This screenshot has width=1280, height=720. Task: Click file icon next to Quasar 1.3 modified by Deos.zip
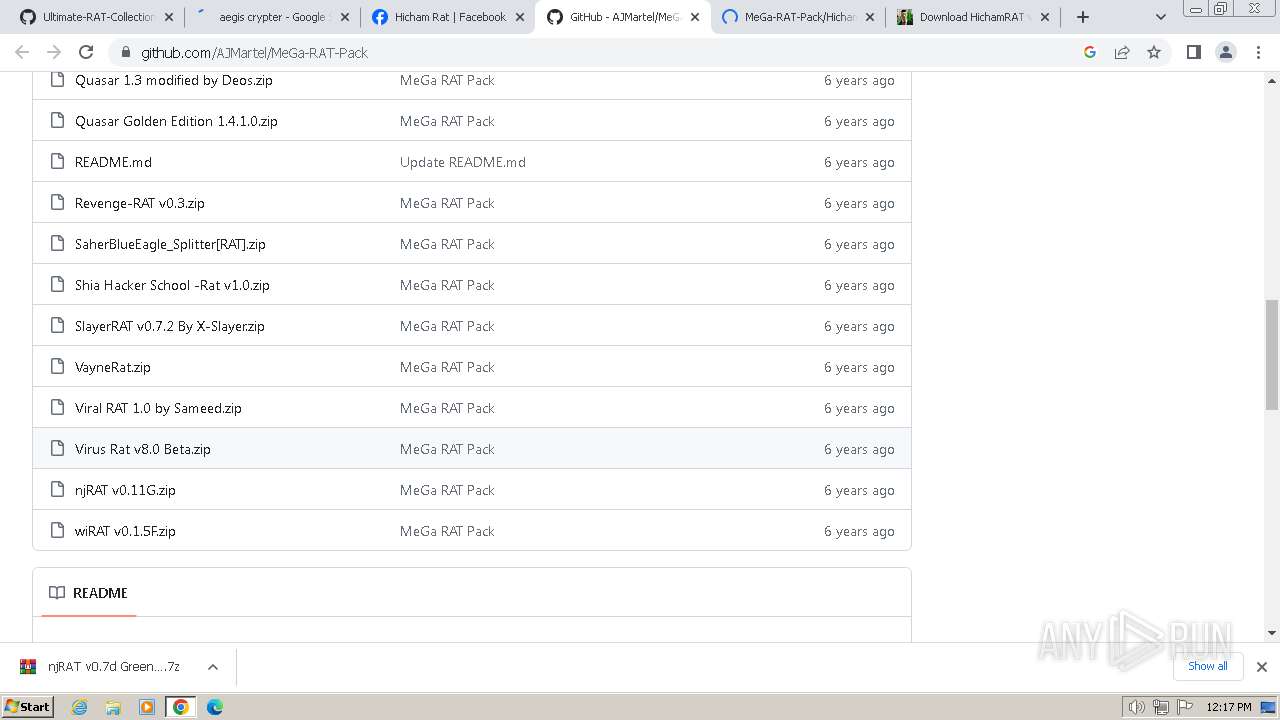coord(56,80)
